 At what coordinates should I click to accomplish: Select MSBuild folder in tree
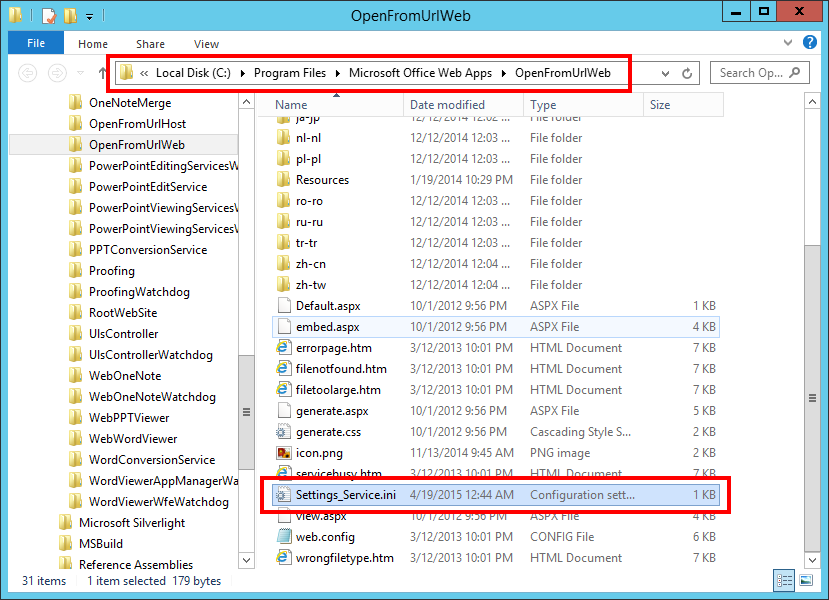click(x=101, y=543)
